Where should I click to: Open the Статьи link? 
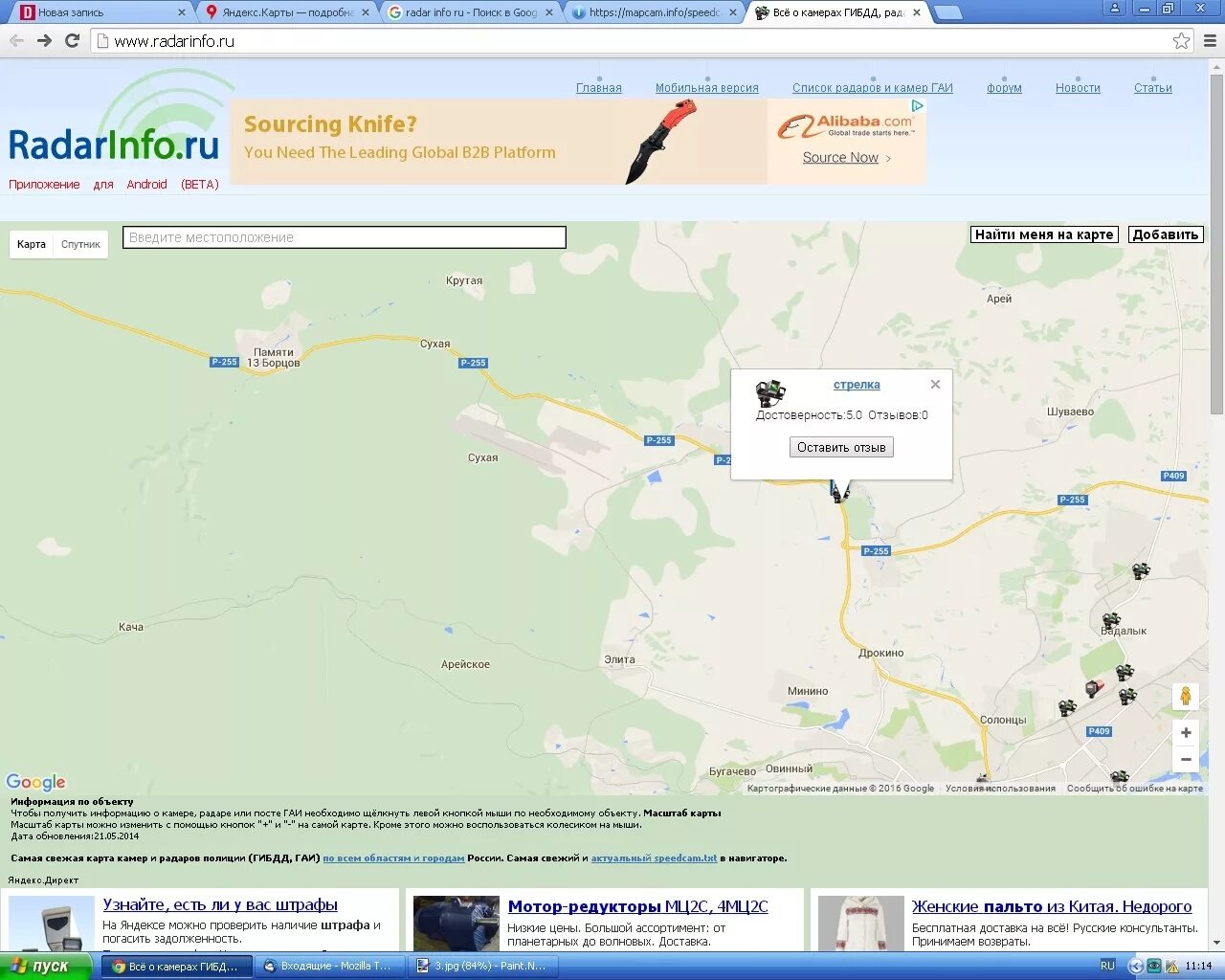tap(1153, 88)
